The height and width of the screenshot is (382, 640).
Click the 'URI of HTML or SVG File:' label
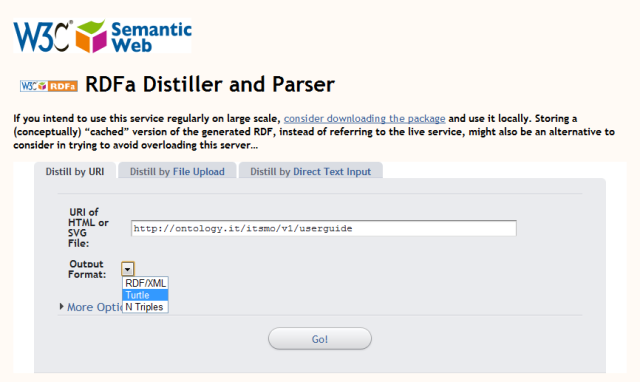(x=88, y=228)
